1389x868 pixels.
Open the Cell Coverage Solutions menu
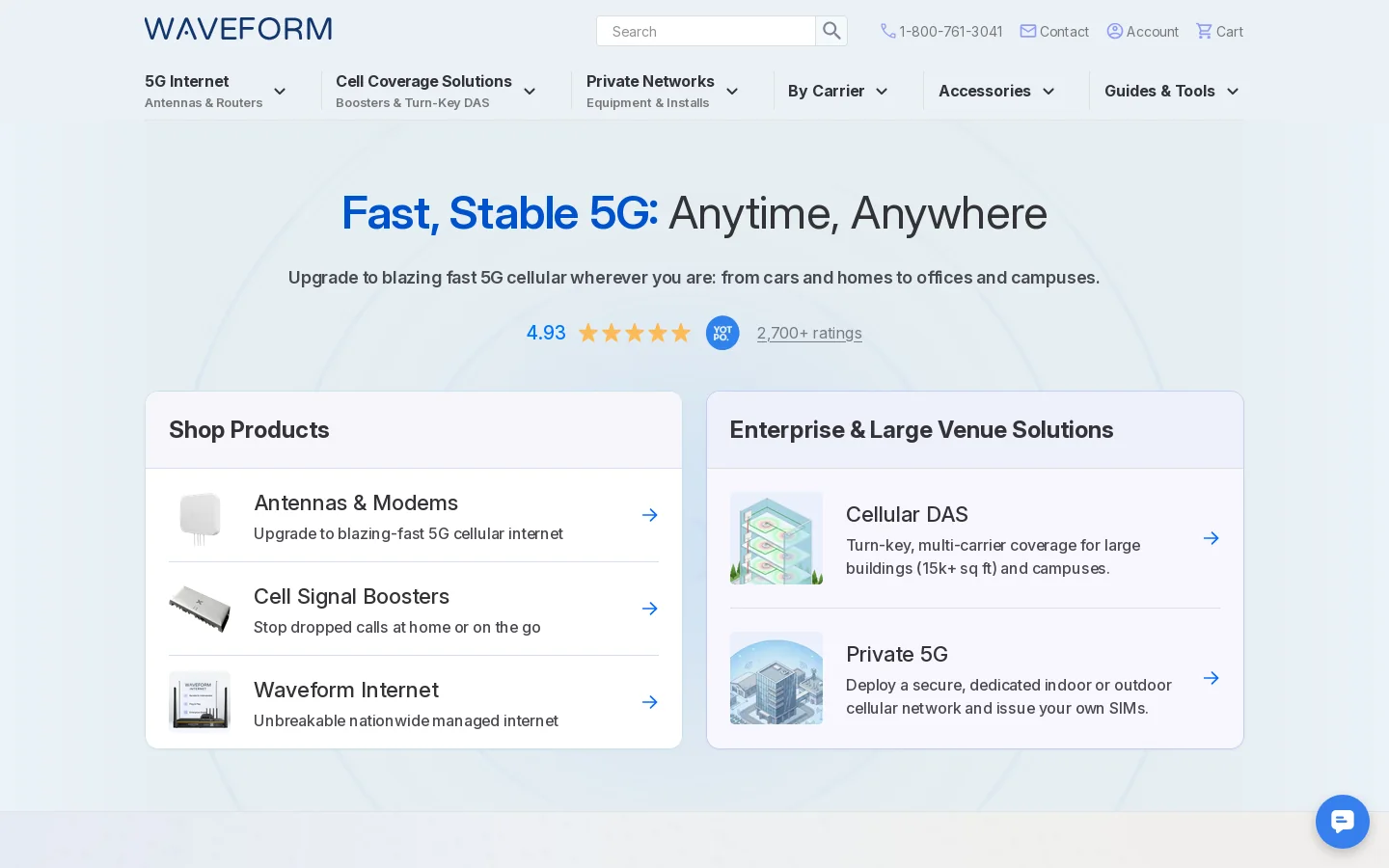point(423,91)
